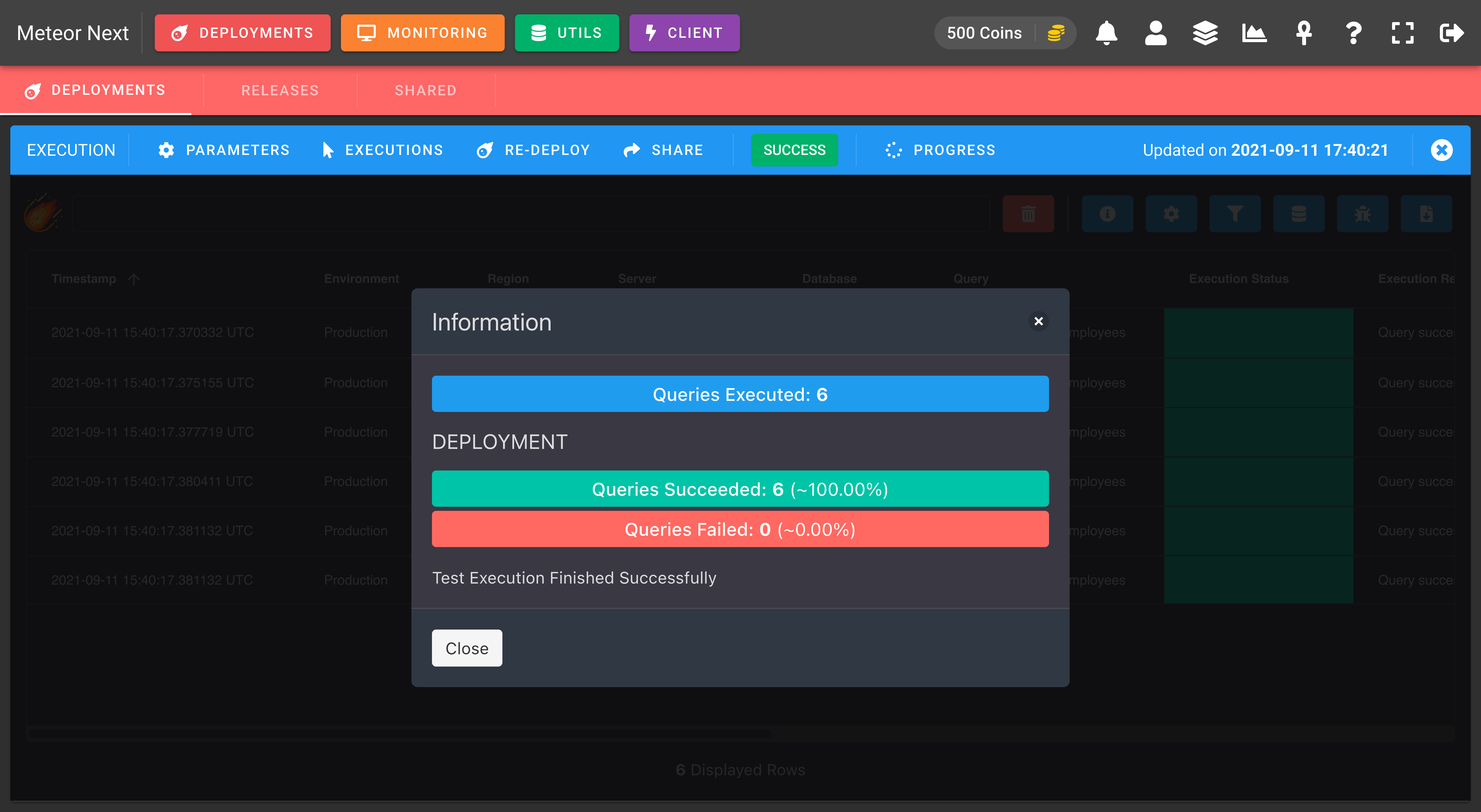Open execution Parameters
Image resolution: width=1481 pixels, height=812 pixels.
(224, 150)
